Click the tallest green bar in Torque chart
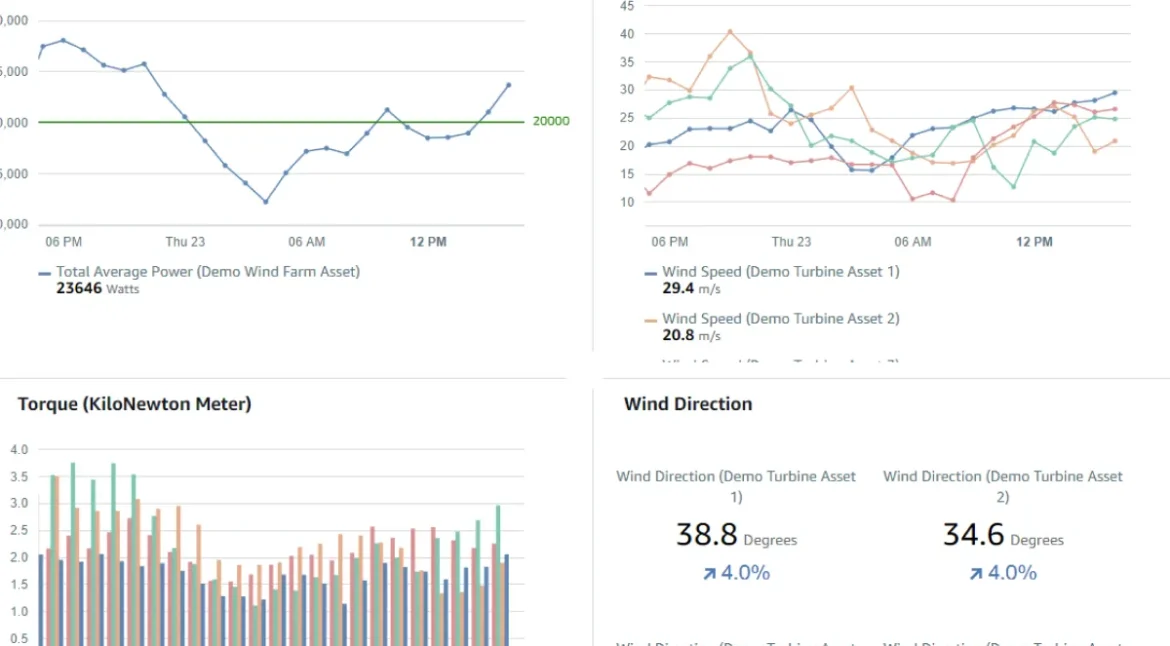This screenshot has width=1170, height=646. 72,465
